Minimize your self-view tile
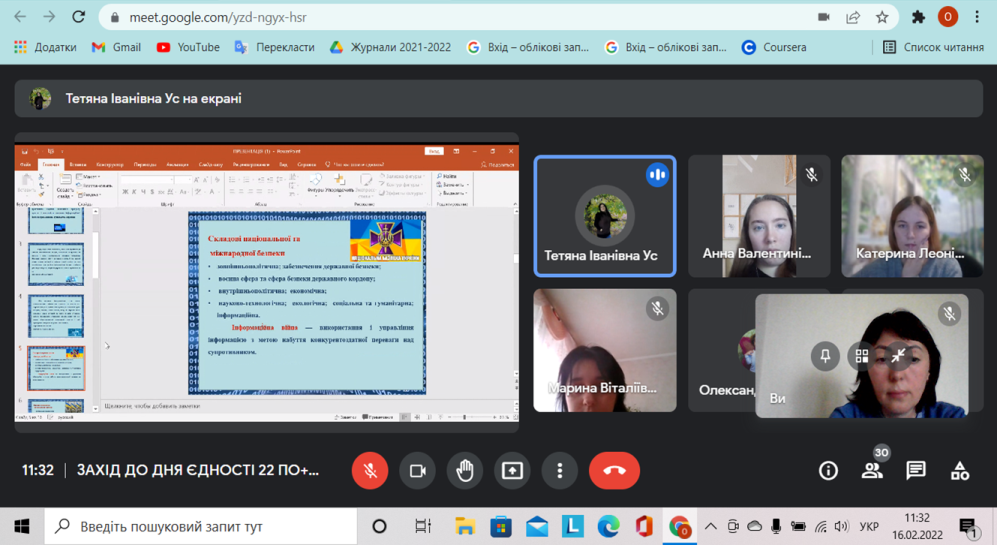The width and height of the screenshot is (997, 545). point(898,356)
